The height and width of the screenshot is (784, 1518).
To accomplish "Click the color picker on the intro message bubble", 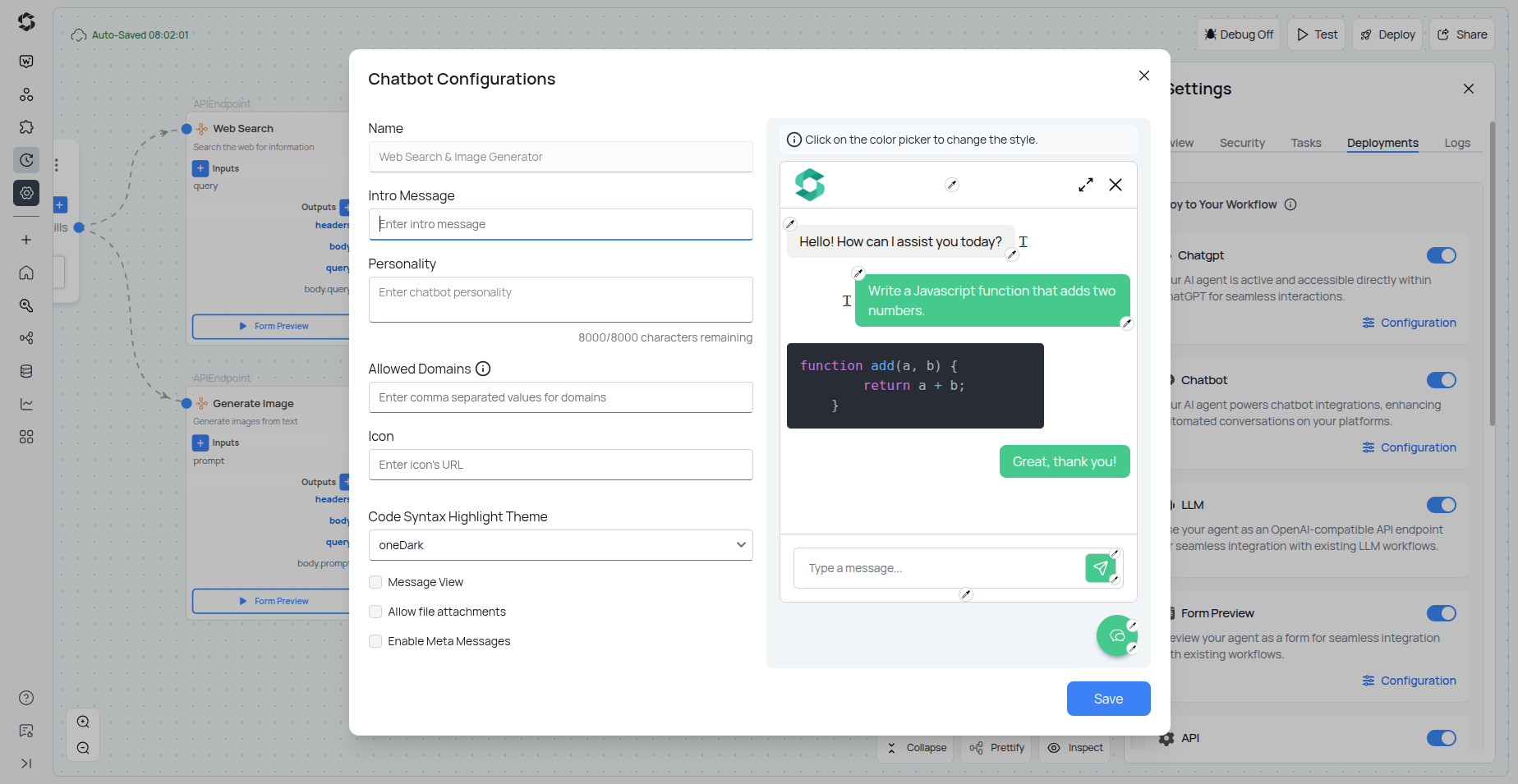I will [x=790, y=223].
